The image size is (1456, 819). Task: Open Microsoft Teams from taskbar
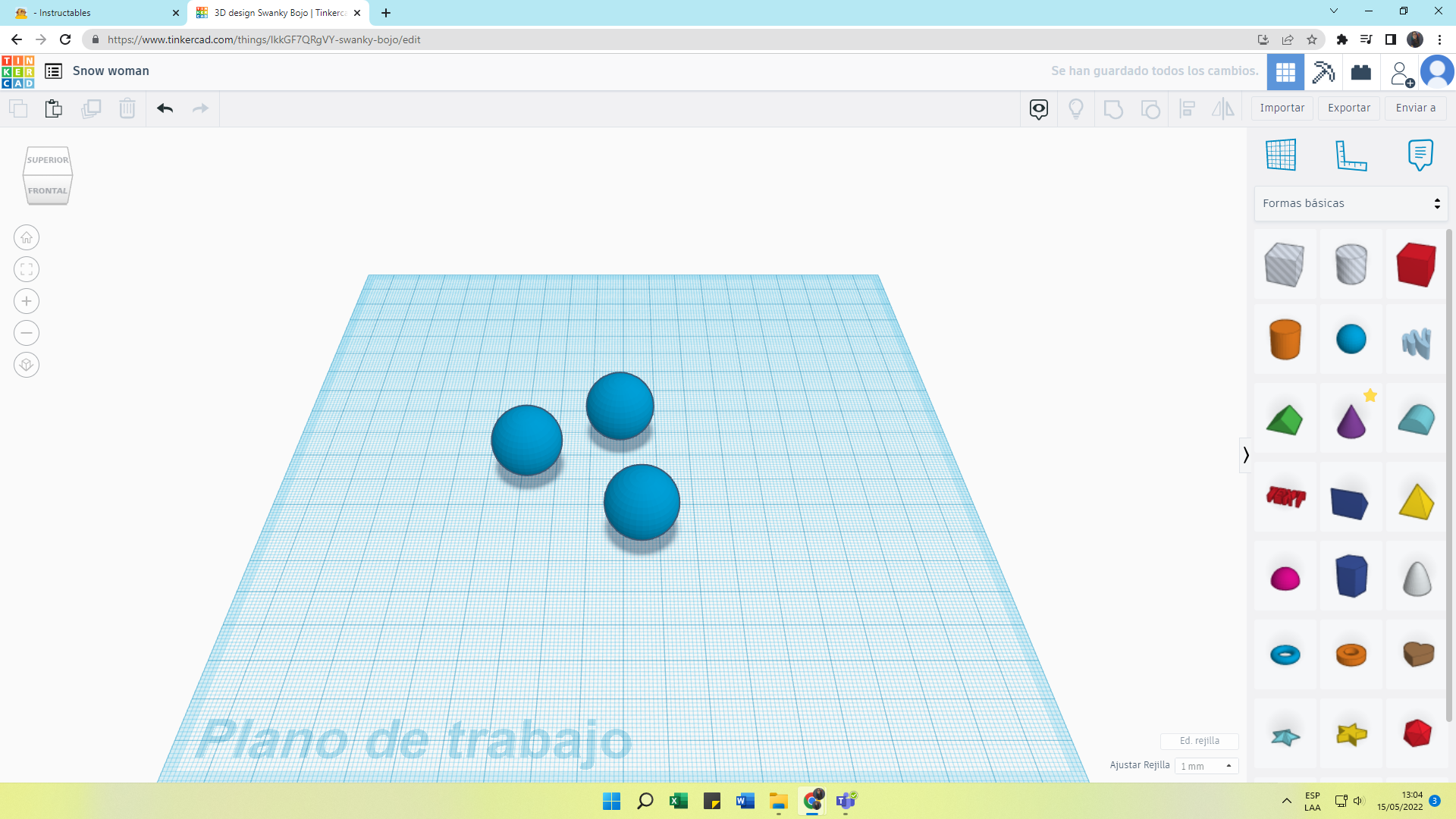coord(846,801)
